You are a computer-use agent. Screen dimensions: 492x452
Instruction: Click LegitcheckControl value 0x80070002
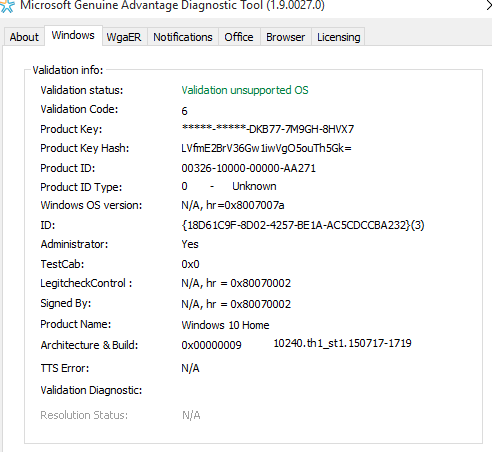pyautogui.click(x=236, y=283)
